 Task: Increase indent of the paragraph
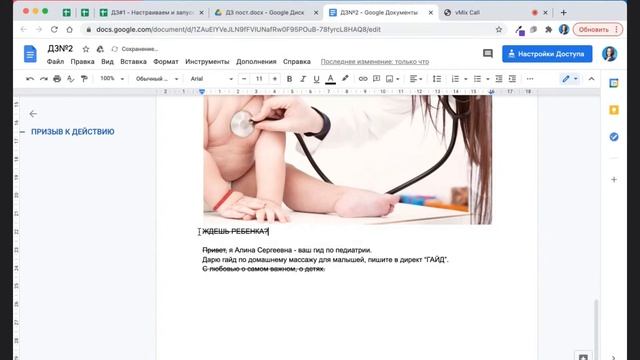click(512, 79)
